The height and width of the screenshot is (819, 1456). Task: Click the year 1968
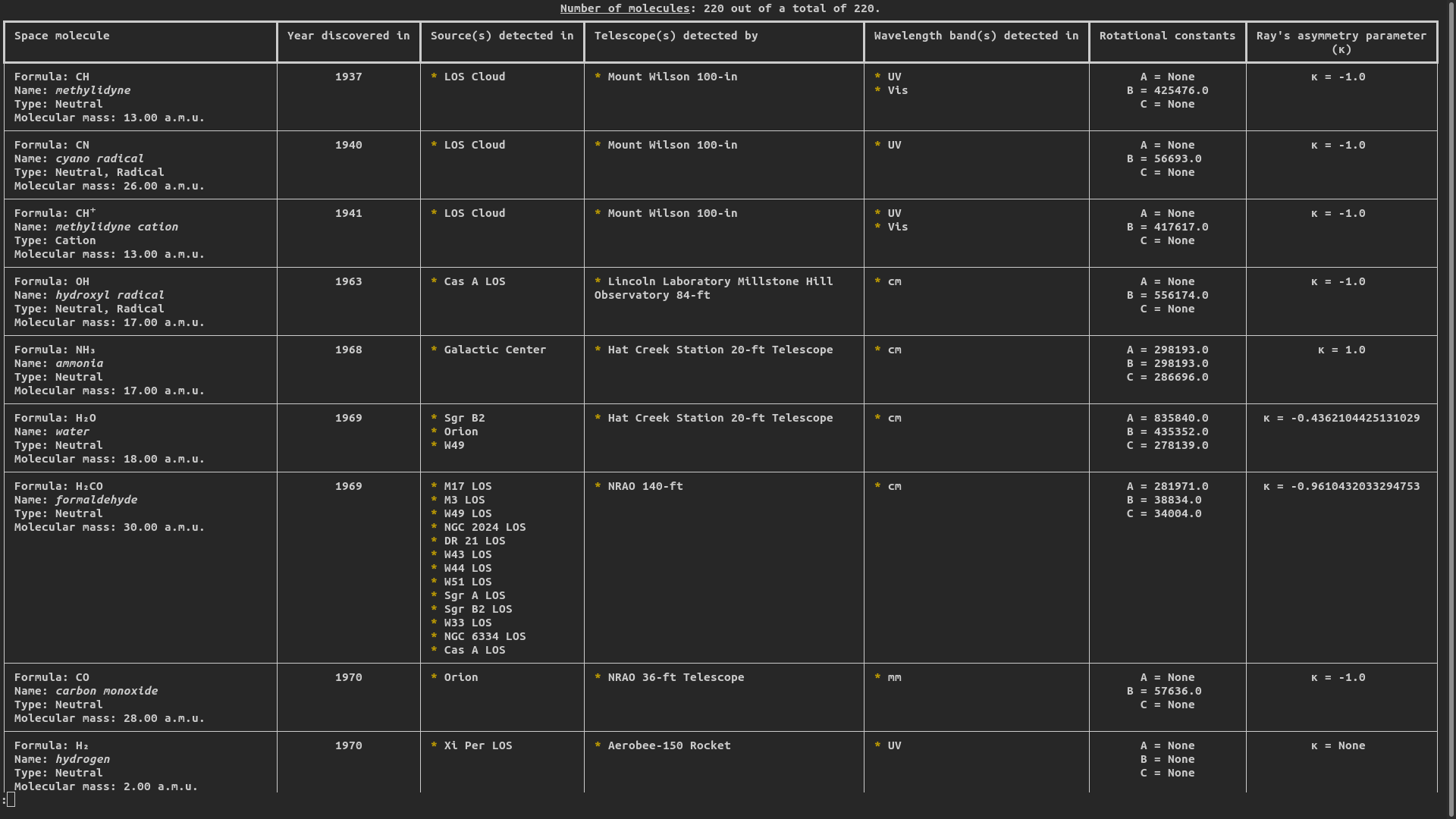(x=348, y=350)
